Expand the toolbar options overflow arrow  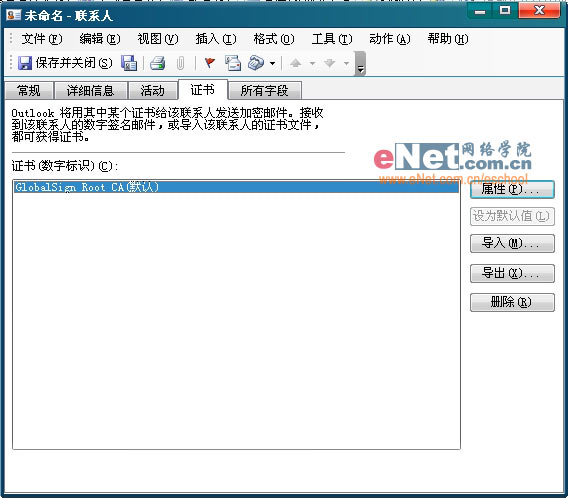coord(360,64)
